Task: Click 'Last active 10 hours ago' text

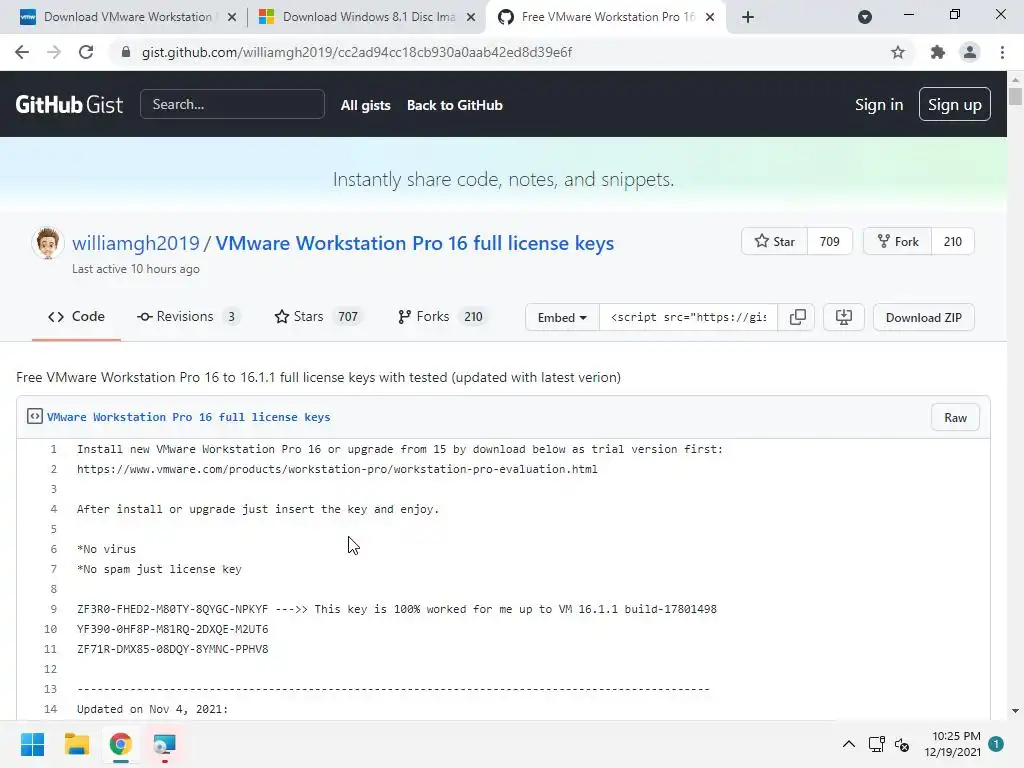Action: [136, 269]
